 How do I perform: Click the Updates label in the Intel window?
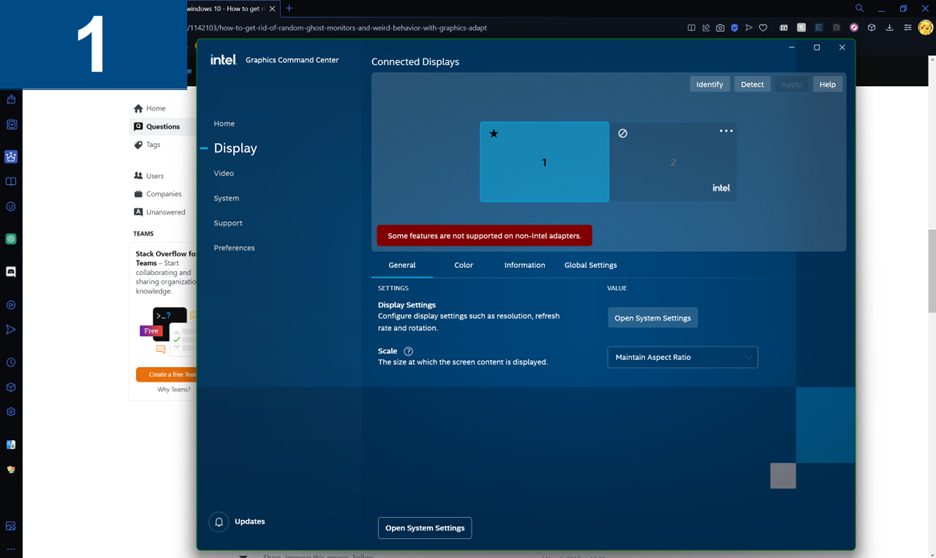point(250,522)
